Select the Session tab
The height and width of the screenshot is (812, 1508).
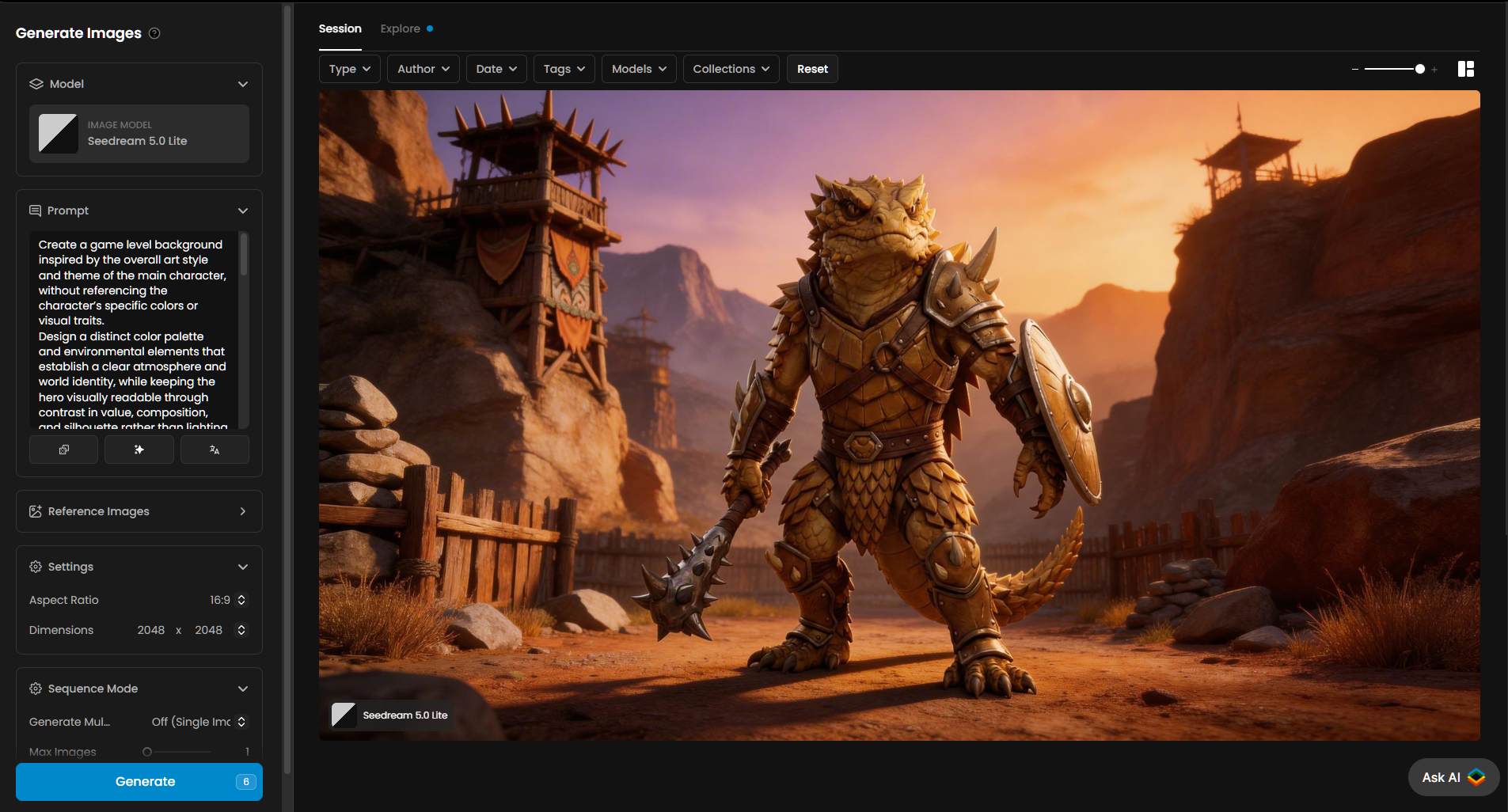340,28
